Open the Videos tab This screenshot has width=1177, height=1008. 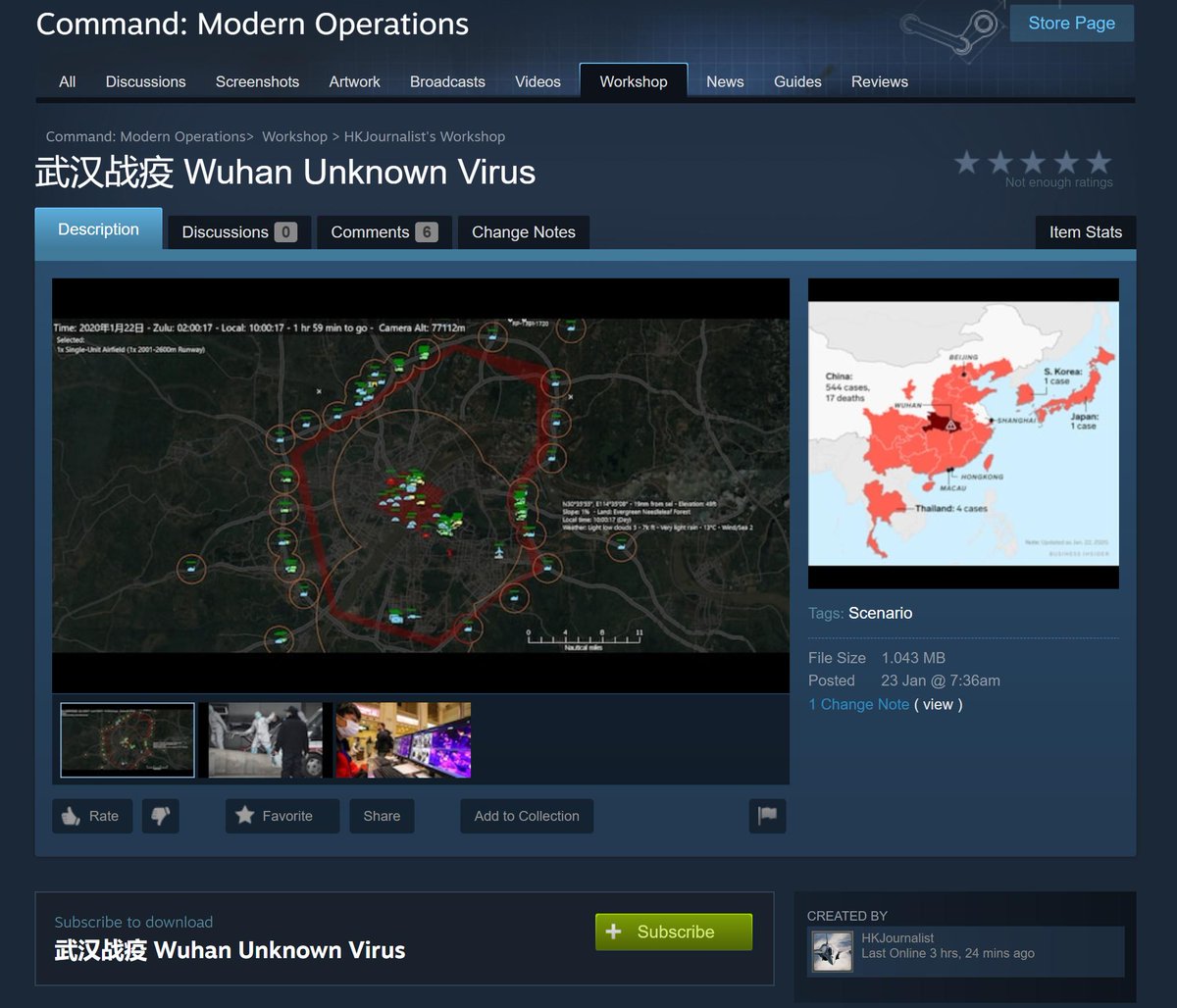pyautogui.click(x=537, y=81)
